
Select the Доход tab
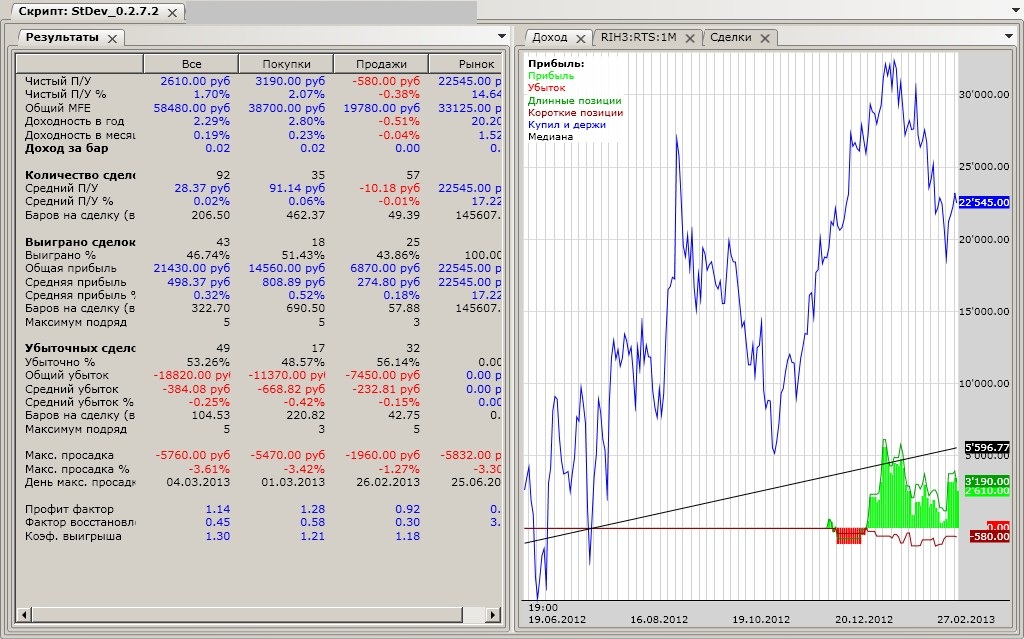(x=549, y=38)
